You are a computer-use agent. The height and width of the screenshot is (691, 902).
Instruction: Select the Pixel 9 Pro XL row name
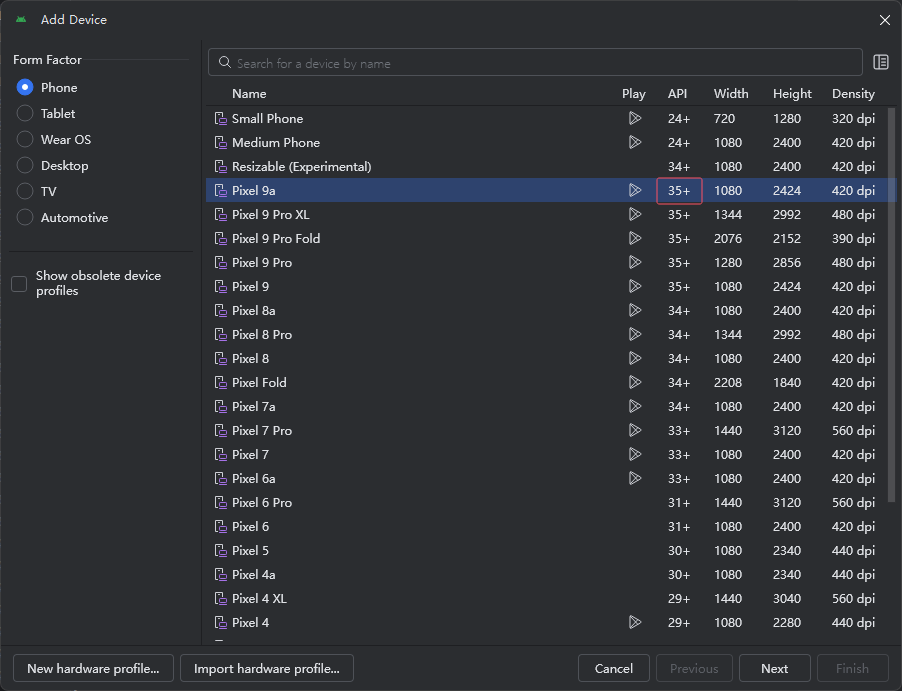tap(270, 215)
